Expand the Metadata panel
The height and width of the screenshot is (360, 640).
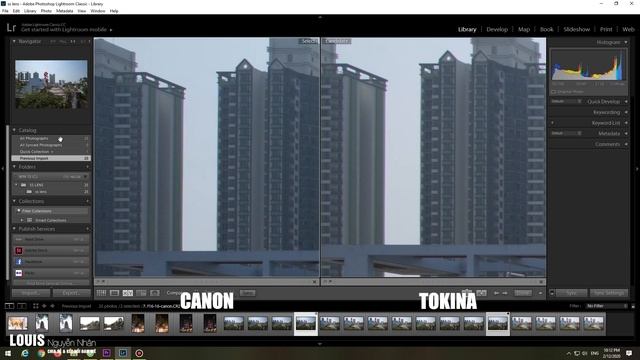coord(626,133)
